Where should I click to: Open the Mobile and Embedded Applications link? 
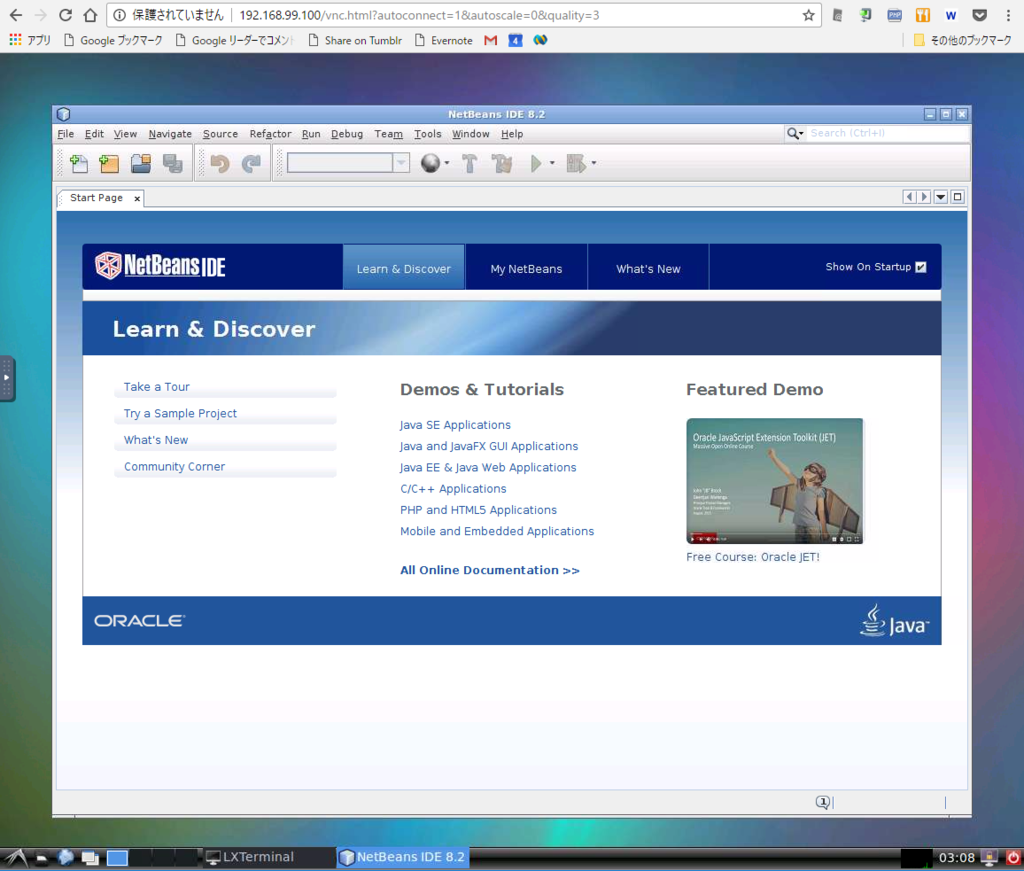pyautogui.click(x=497, y=531)
